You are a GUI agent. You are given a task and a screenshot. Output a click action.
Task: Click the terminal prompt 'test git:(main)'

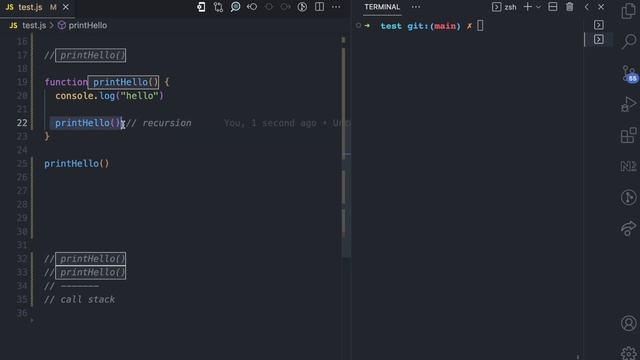coord(420,26)
